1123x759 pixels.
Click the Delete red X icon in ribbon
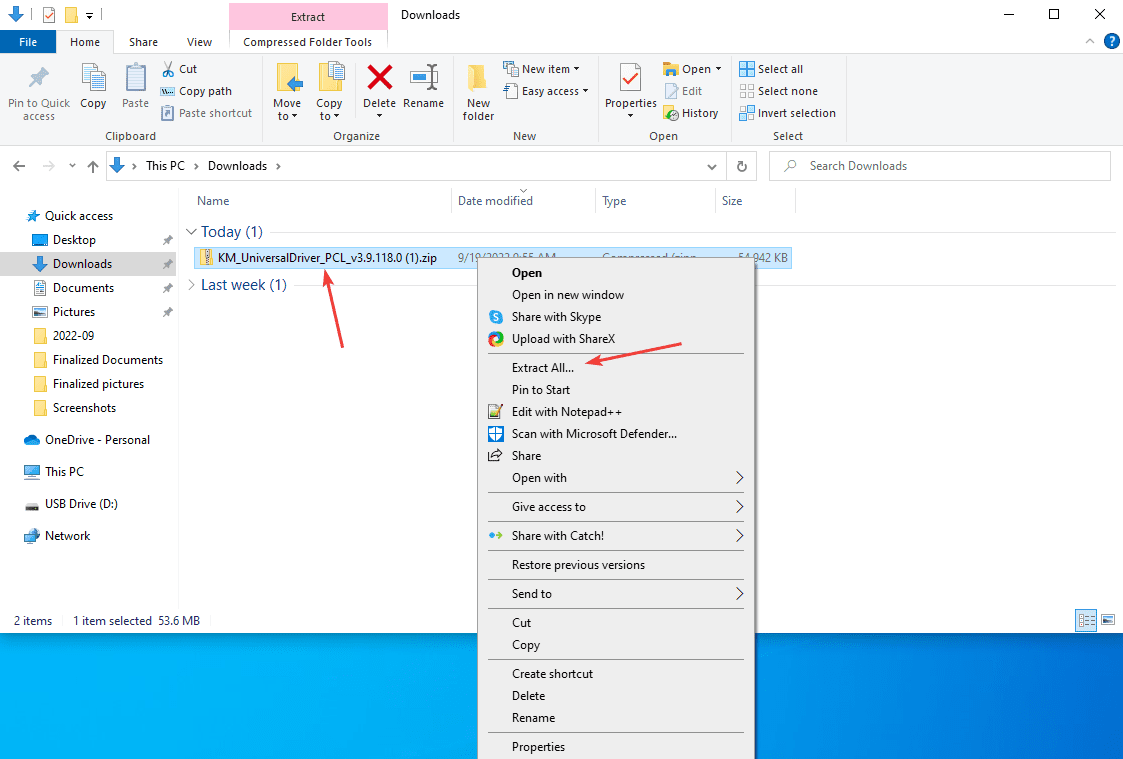[x=379, y=78]
